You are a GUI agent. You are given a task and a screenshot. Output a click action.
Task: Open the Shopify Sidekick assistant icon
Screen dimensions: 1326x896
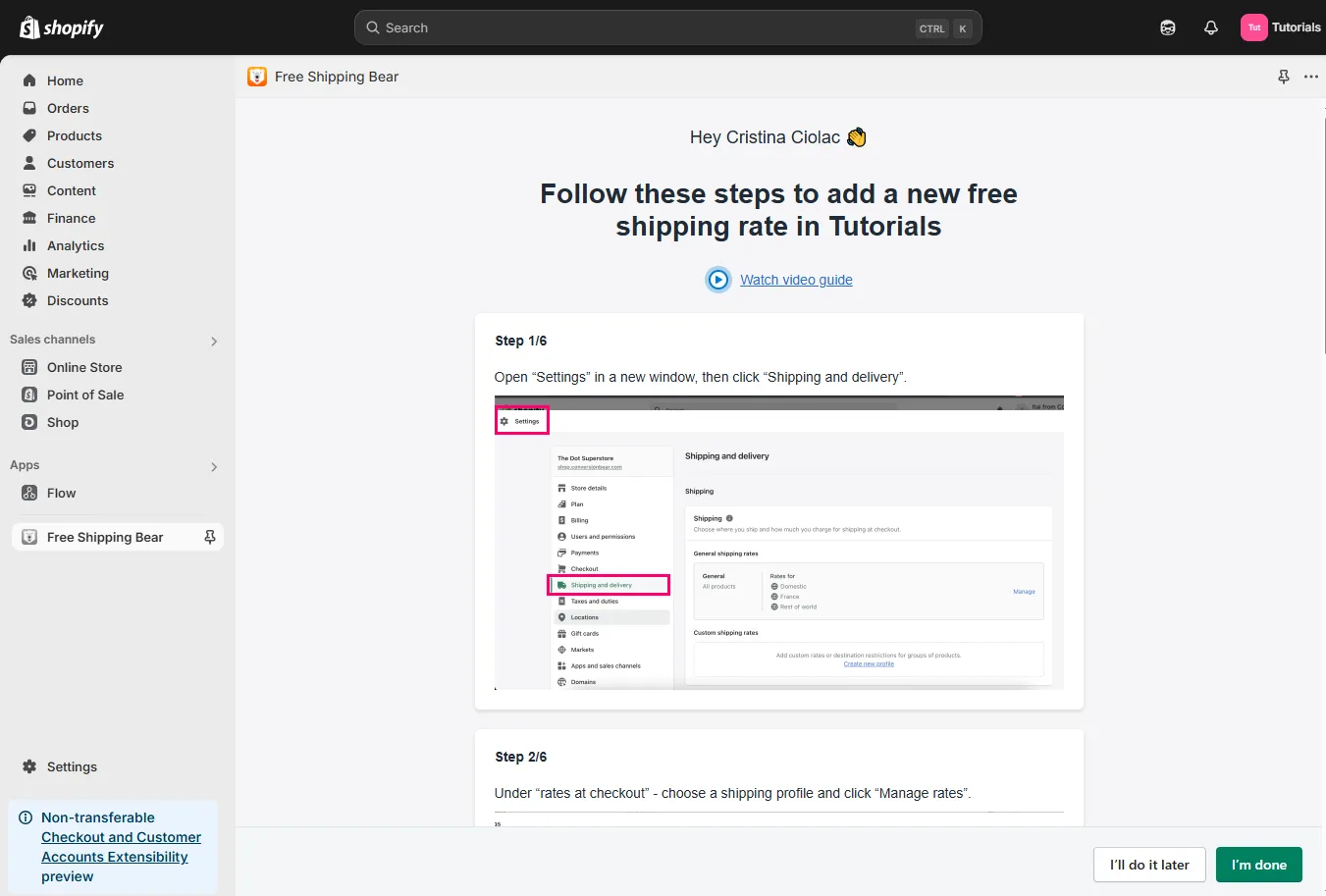1167,27
